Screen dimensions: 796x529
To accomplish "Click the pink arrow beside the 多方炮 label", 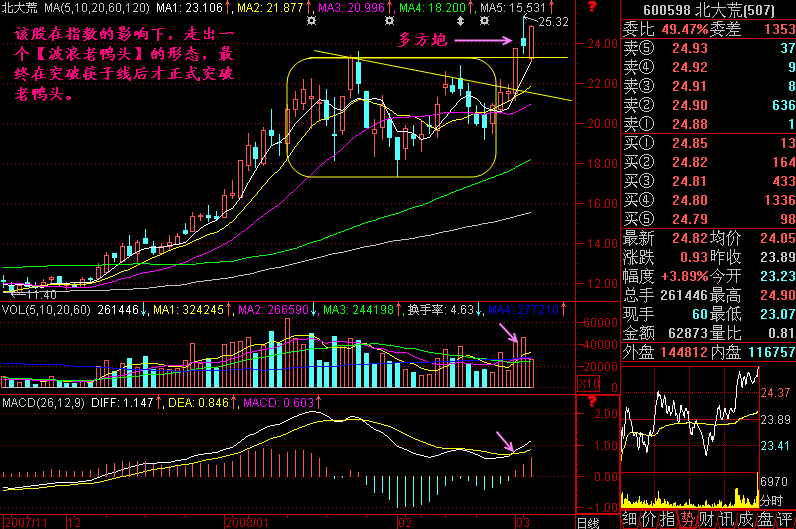I will point(484,42).
